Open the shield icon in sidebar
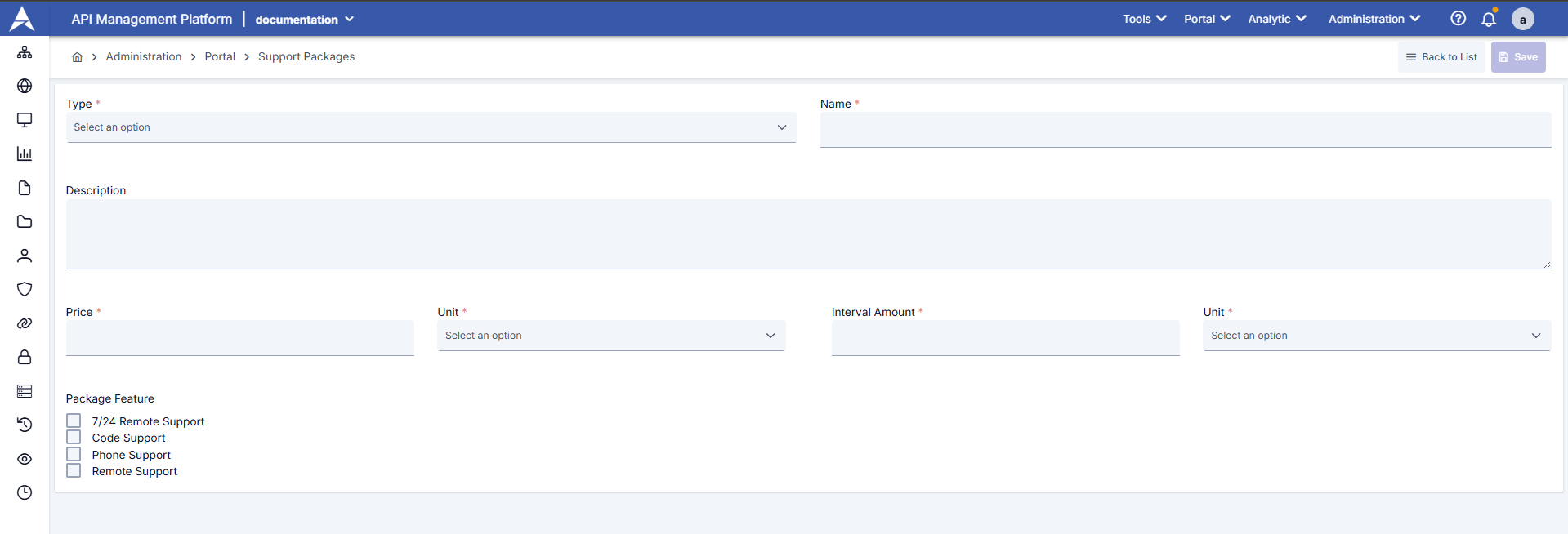 click(x=25, y=289)
